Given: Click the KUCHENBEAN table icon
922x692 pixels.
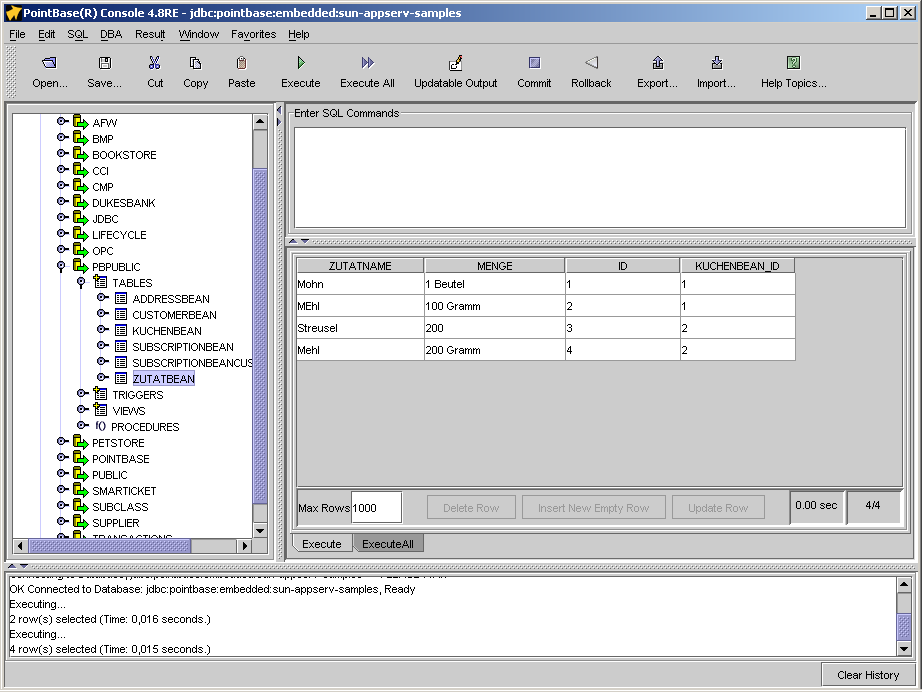Looking at the screenshot, I should click(x=121, y=330).
